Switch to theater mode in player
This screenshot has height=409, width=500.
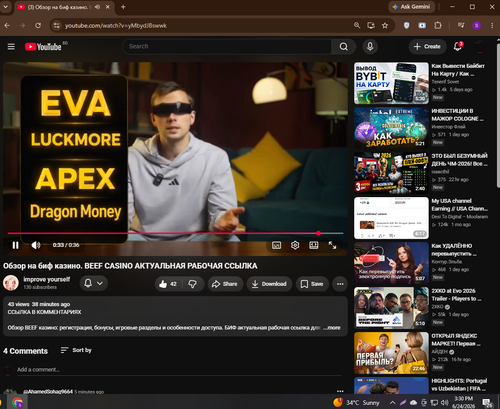(x=314, y=245)
